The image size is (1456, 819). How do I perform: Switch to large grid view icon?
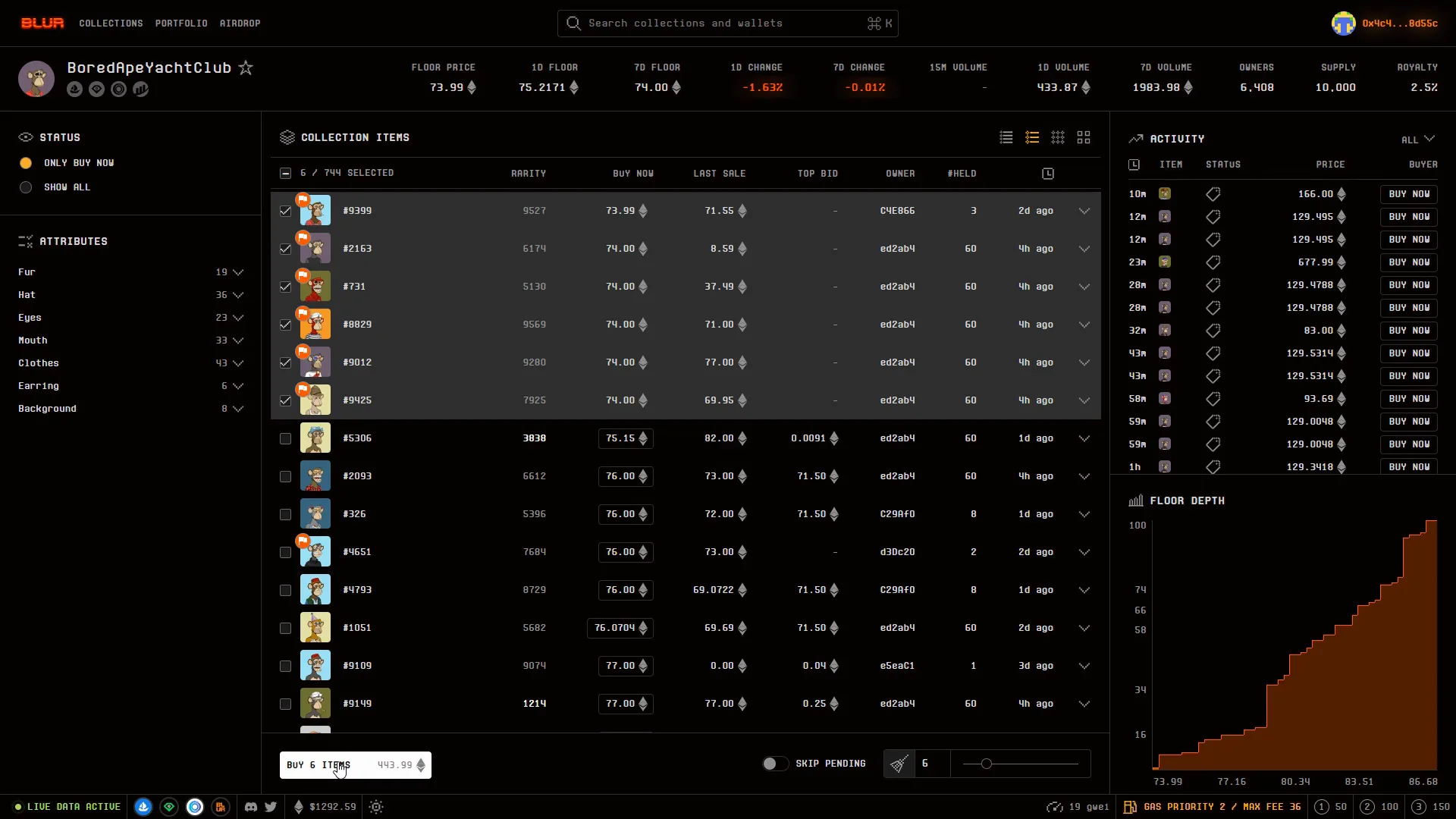click(x=1084, y=137)
